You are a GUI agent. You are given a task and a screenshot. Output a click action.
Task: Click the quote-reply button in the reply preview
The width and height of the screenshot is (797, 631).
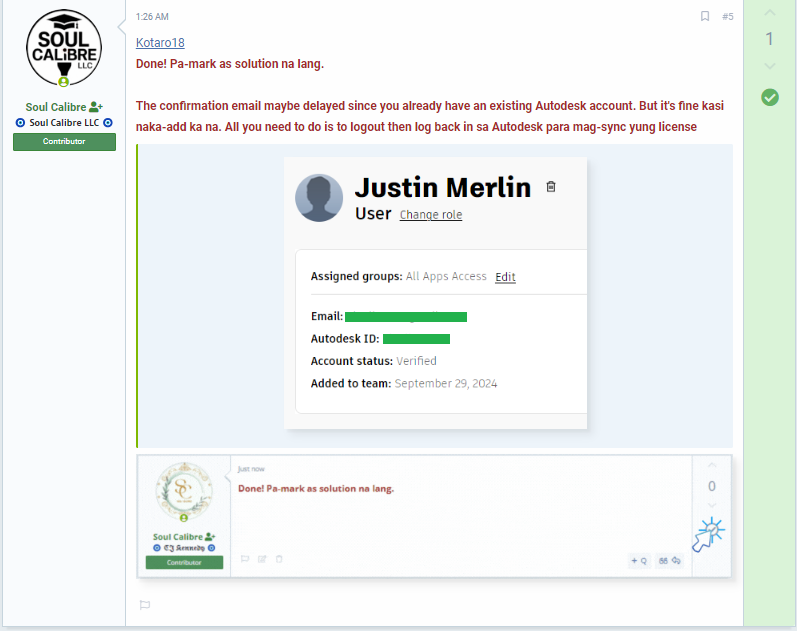point(669,560)
